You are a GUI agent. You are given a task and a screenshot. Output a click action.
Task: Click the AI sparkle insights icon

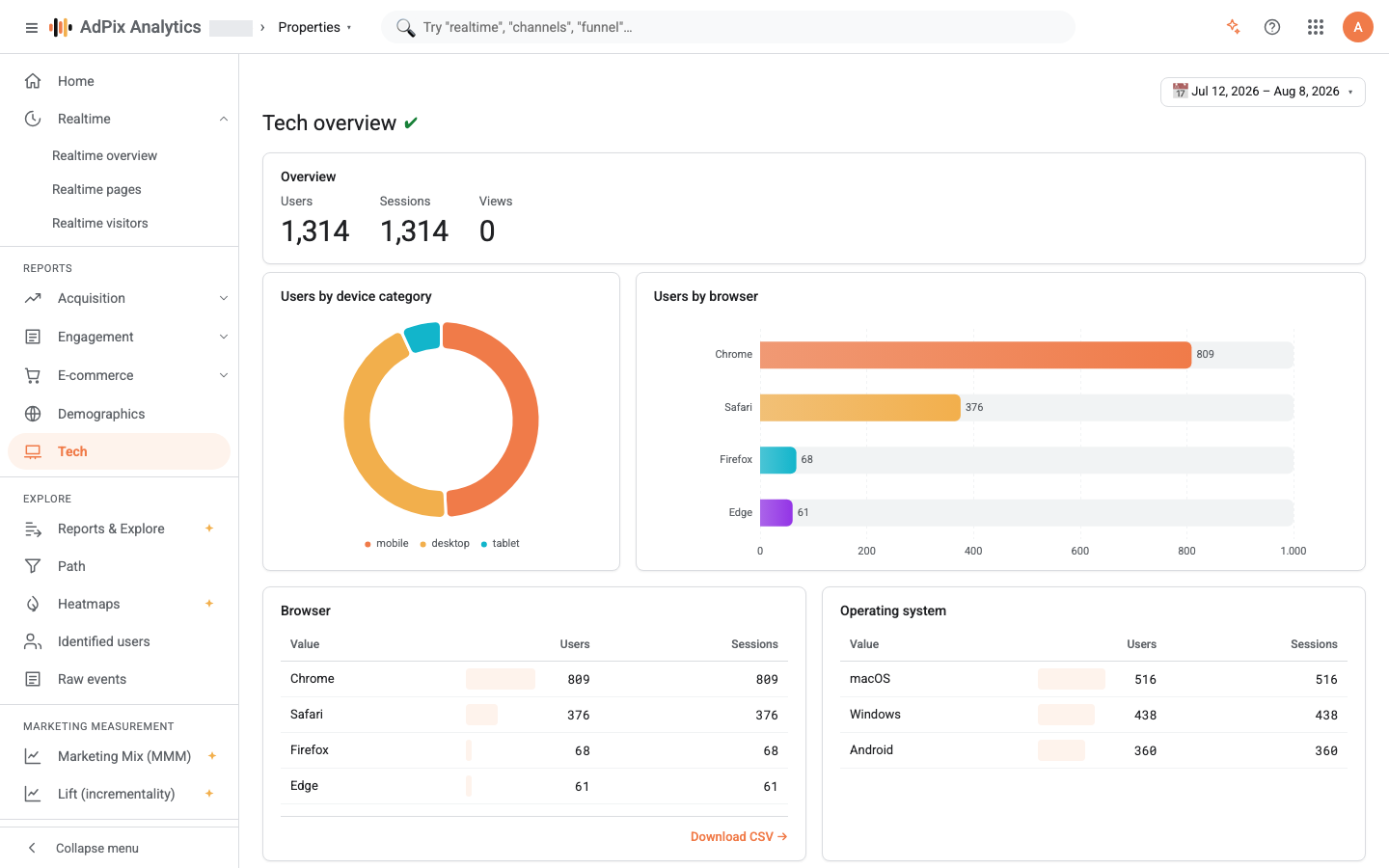(x=1233, y=27)
